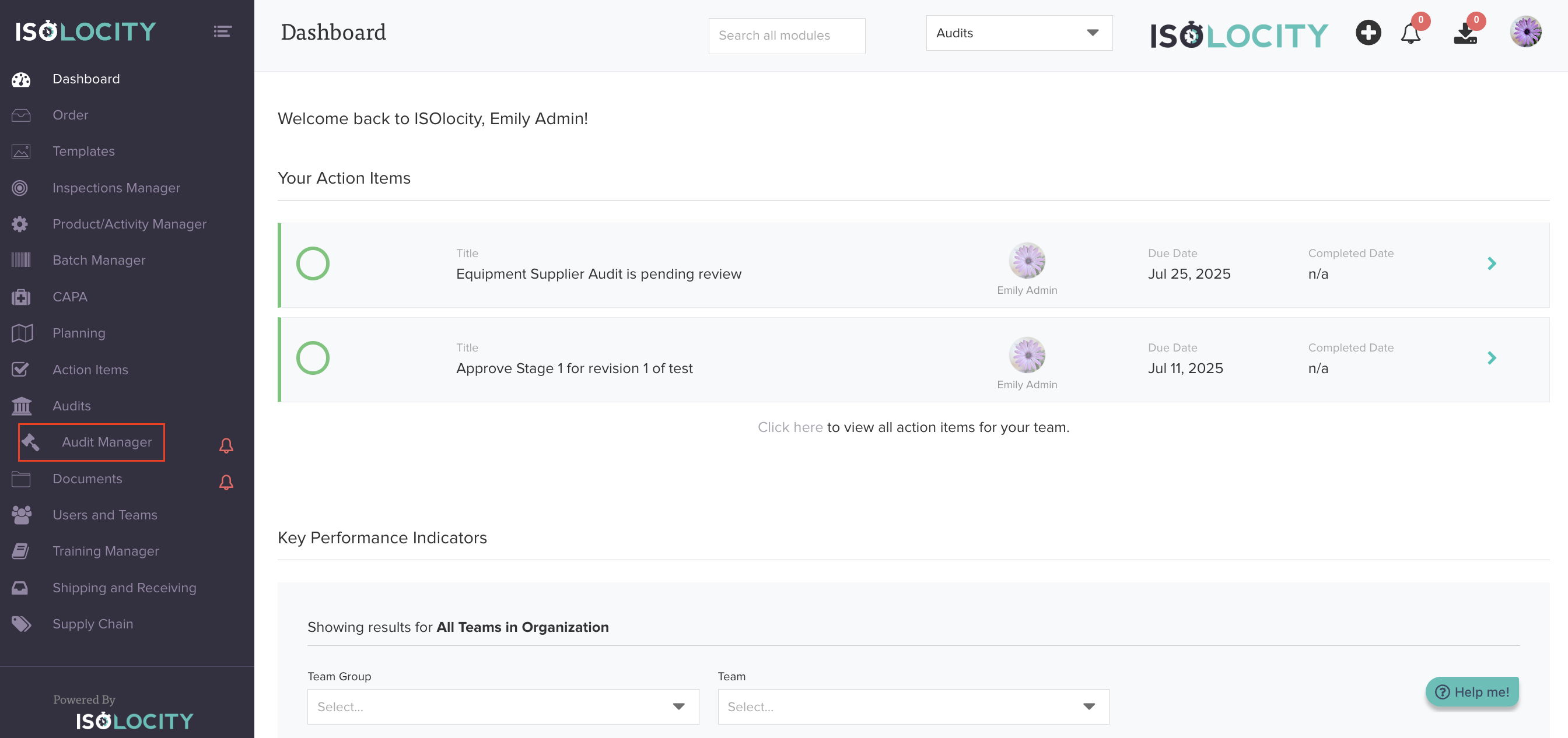This screenshot has height=738, width=1568.
Task: Follow the 'Click here' team action items link
Action: (x=789, y=427)
